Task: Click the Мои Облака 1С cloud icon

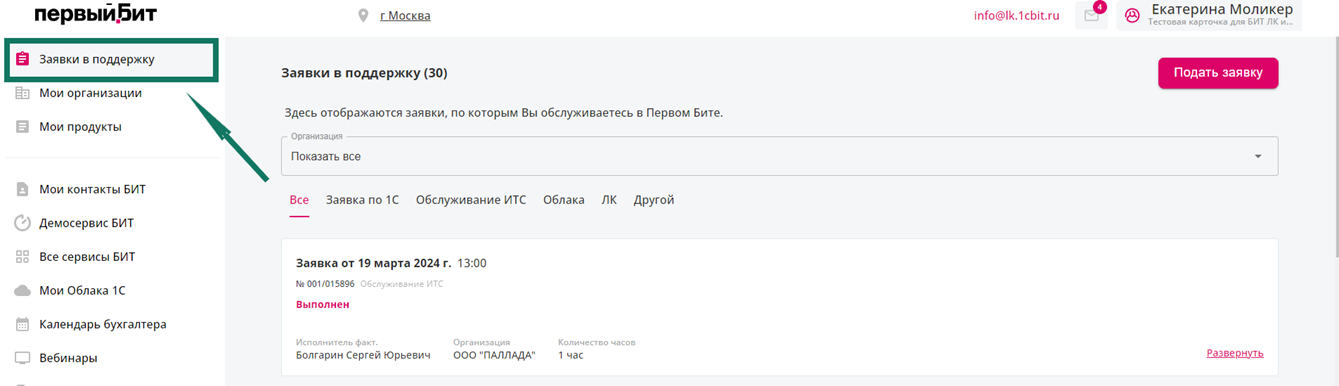Action: click(23, 291)
